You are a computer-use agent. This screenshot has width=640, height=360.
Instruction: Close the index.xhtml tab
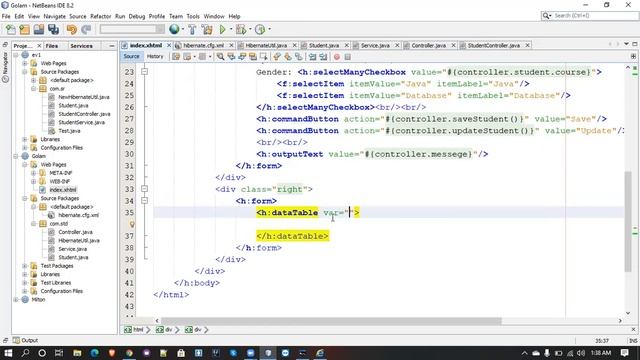[169, 45]
